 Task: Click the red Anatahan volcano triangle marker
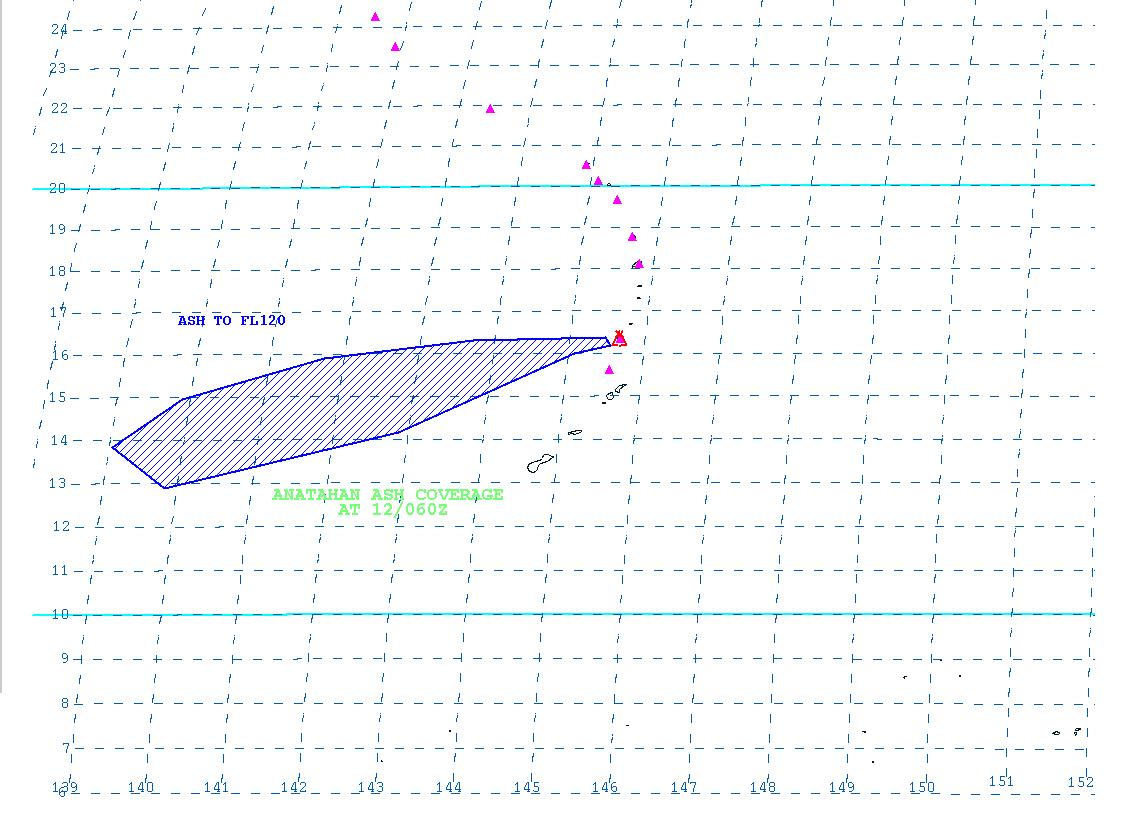tap(619, 339)
